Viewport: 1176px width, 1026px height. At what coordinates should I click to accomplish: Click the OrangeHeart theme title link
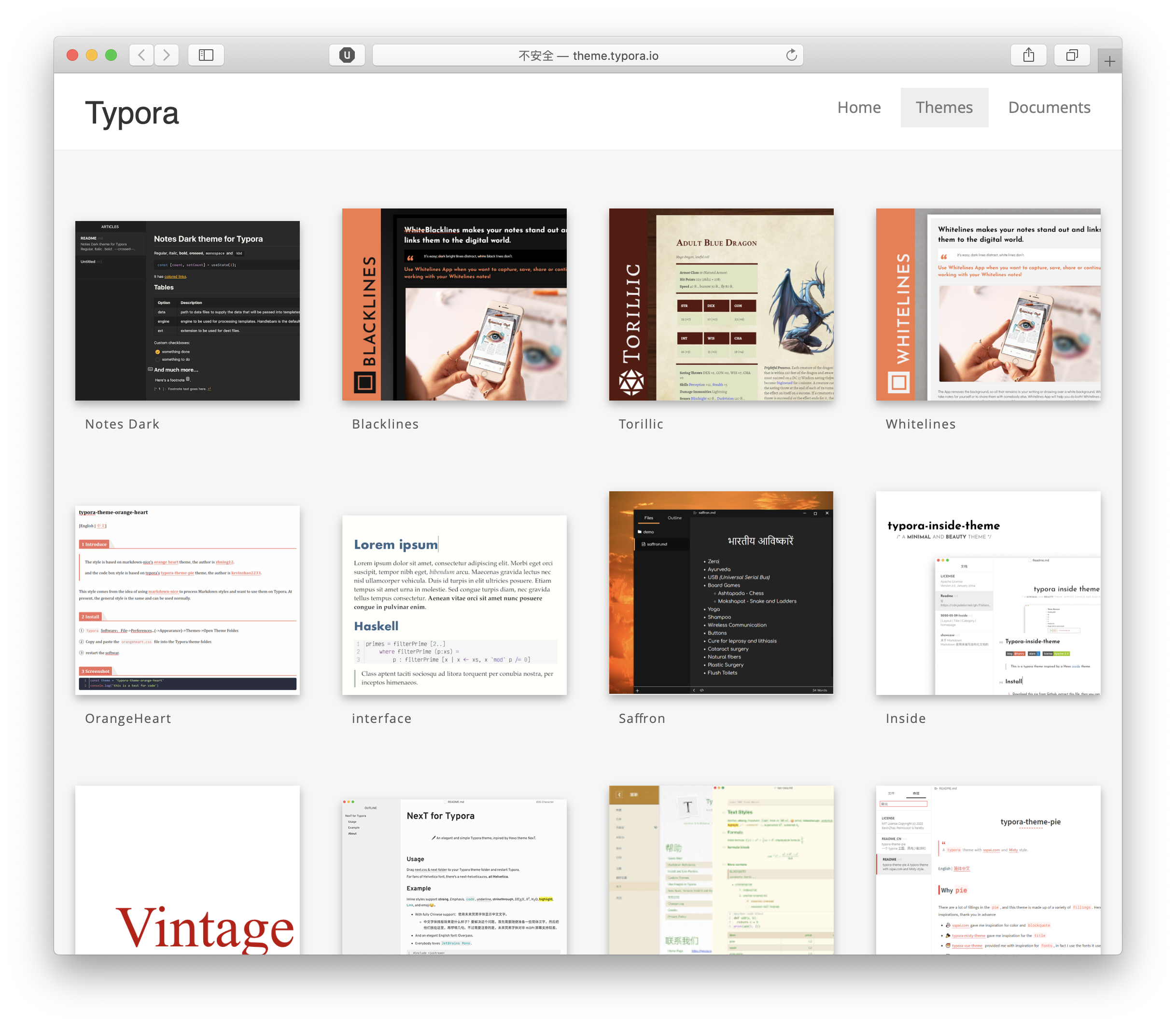[128, 719]
